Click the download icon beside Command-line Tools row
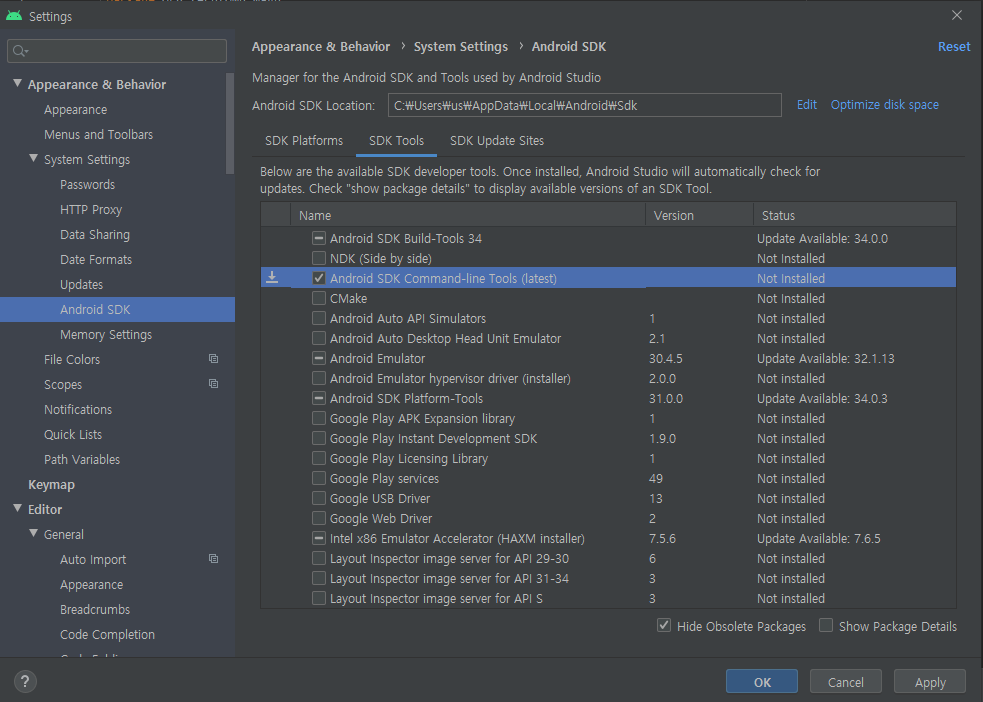The width and height of the screenshot is (983, 702). 272,277
